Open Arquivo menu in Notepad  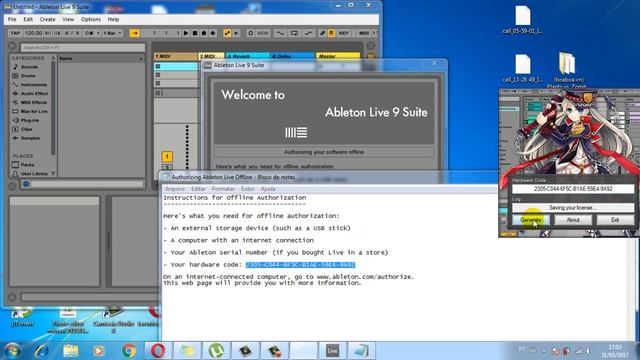pyautogui.click(x=175, y=189)
